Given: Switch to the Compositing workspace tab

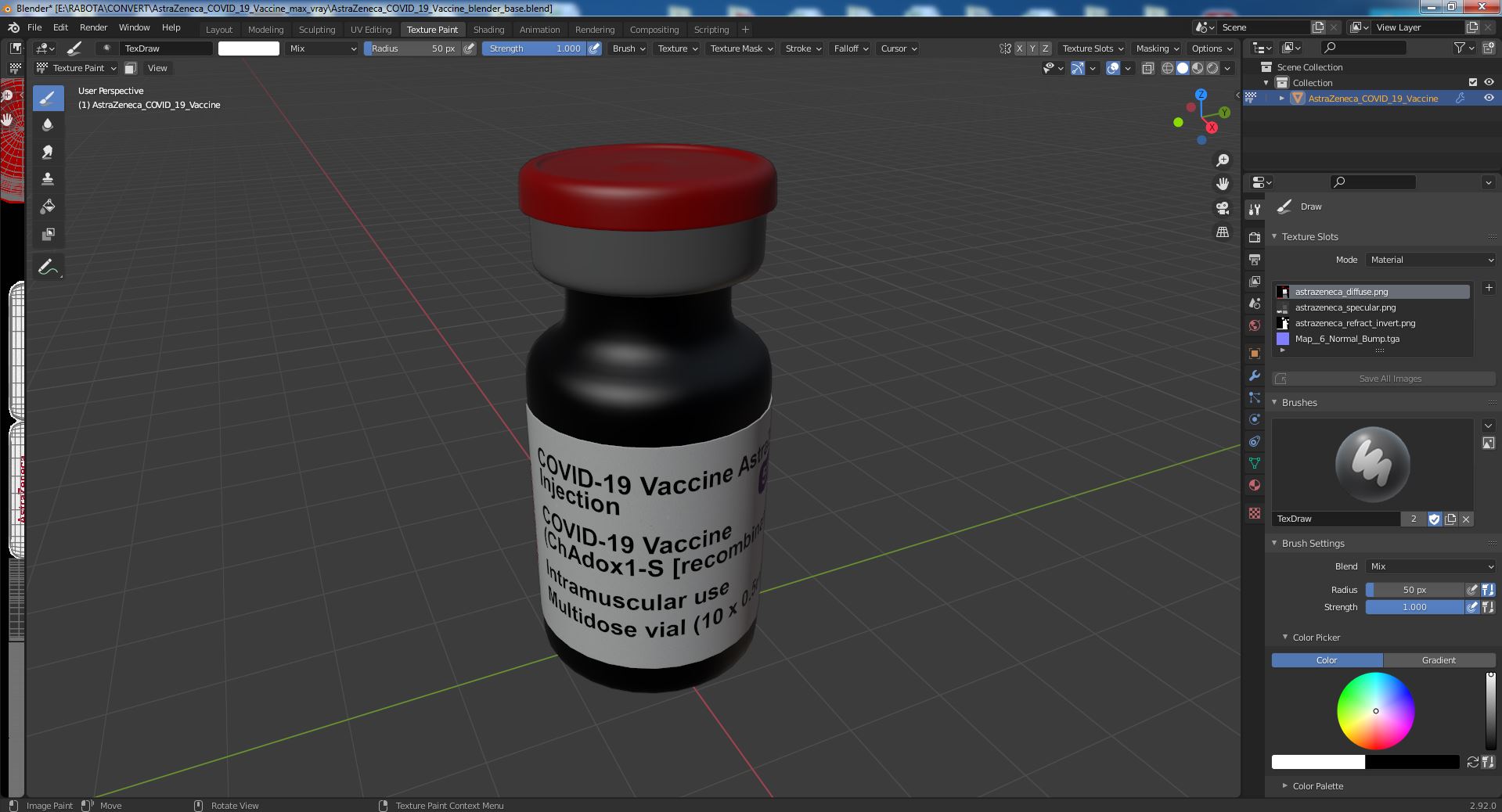Looking at the screenshot, I should (x=654, y=30).
